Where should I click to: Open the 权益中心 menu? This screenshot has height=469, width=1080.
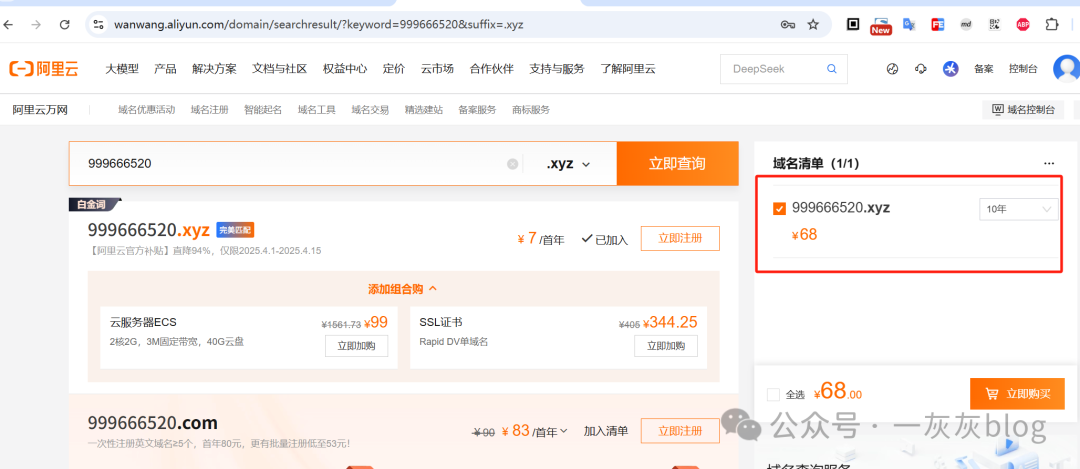[345, 69]
